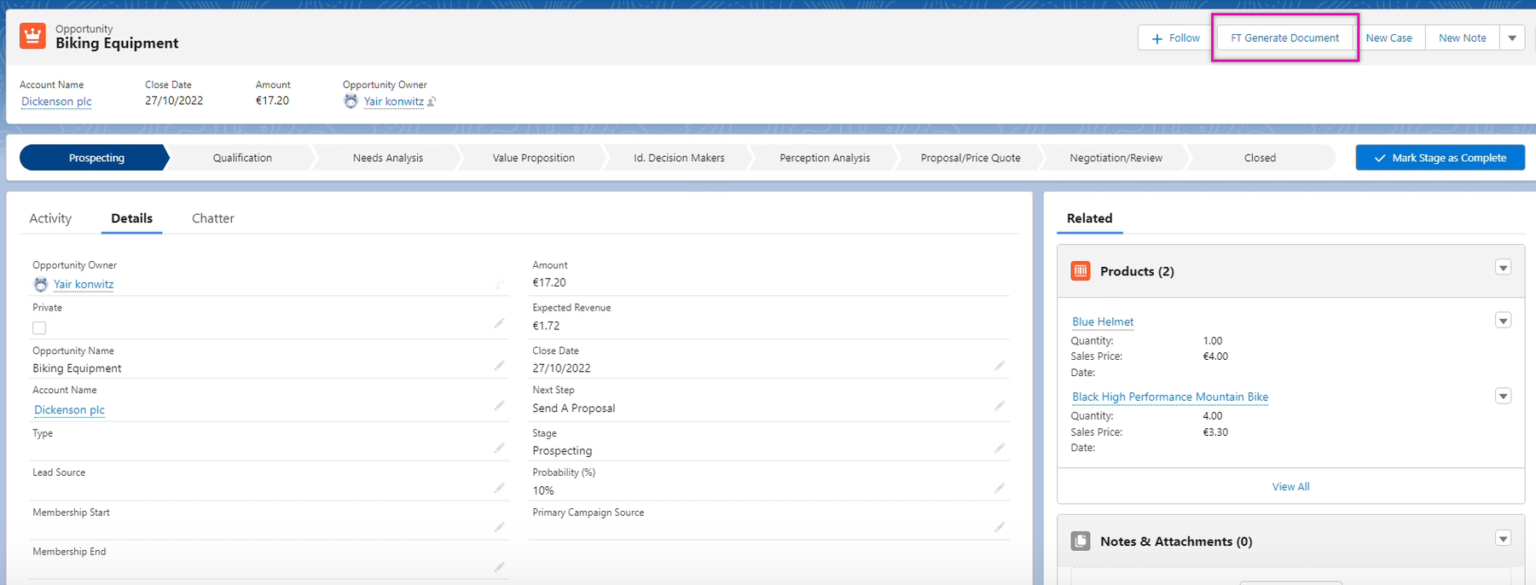Click the edit pencil for Lead Source
The width and height of the screenshot is (1536, 585).
click(x=498, y=485)
